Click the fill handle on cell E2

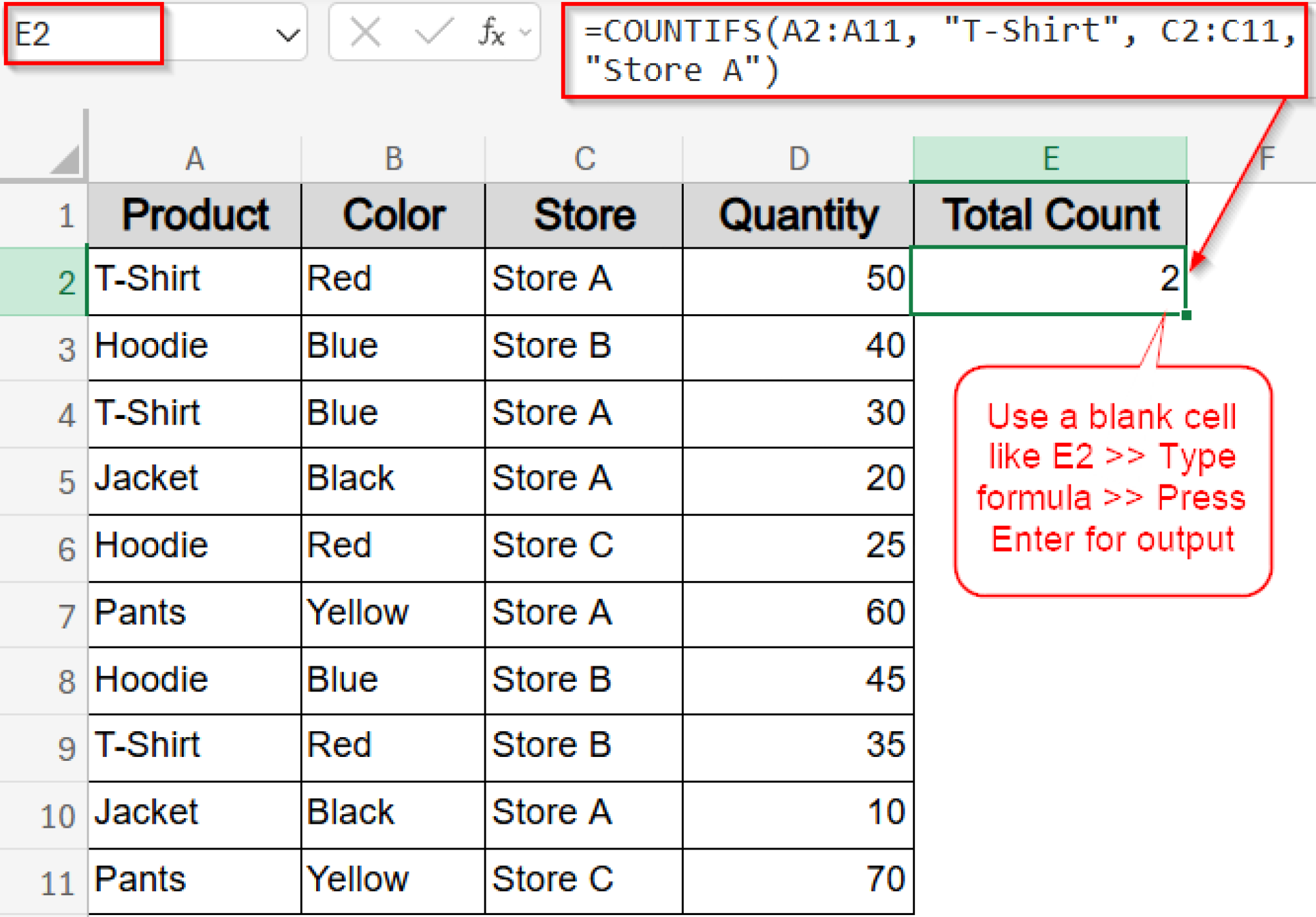pos(1186,315)
